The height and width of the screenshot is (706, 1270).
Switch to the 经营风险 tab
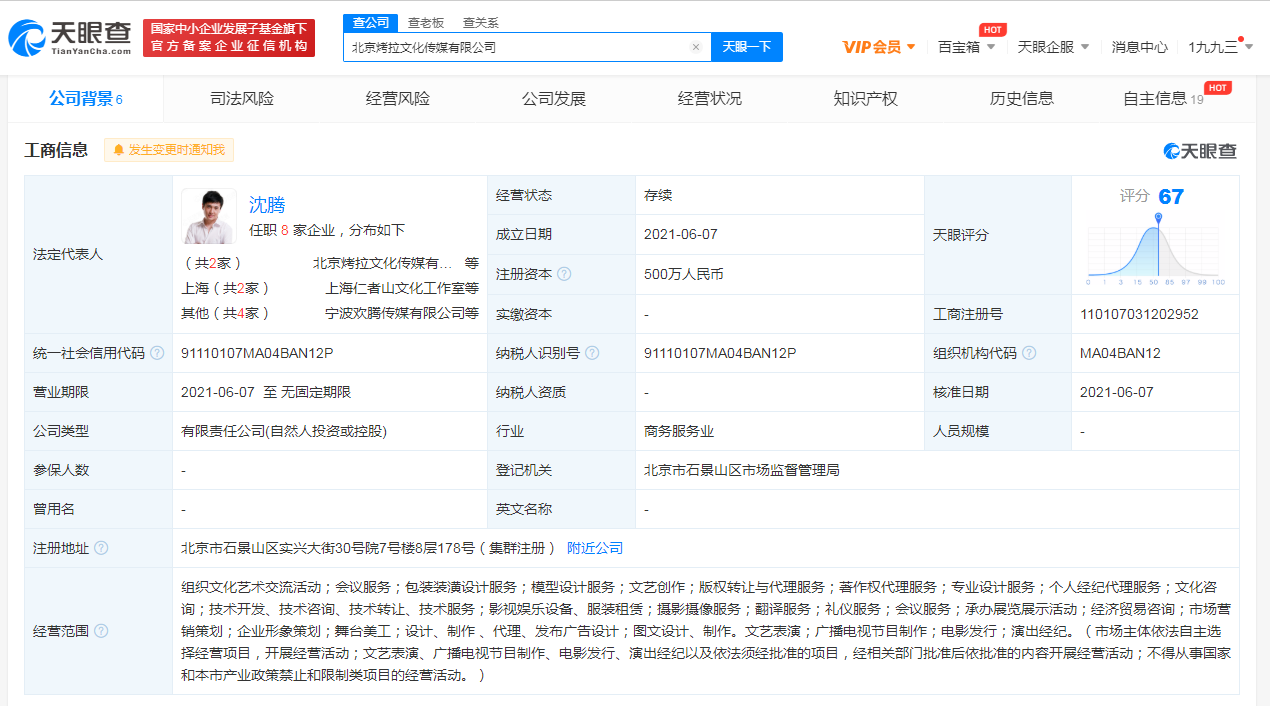pyautogui.click(x=398, y=99)
